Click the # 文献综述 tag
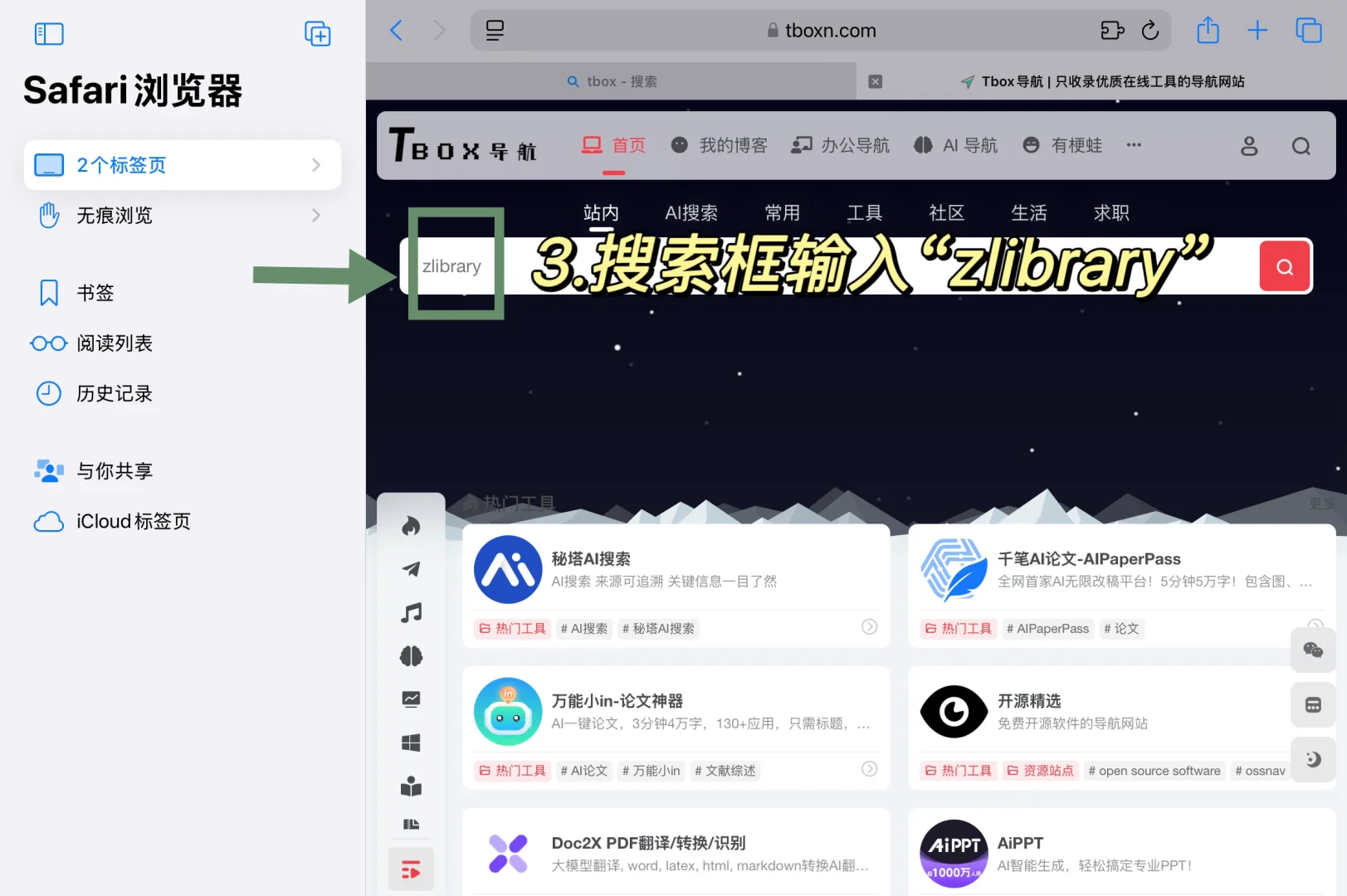The image size is (1347, 896). [x=725, y=771]
